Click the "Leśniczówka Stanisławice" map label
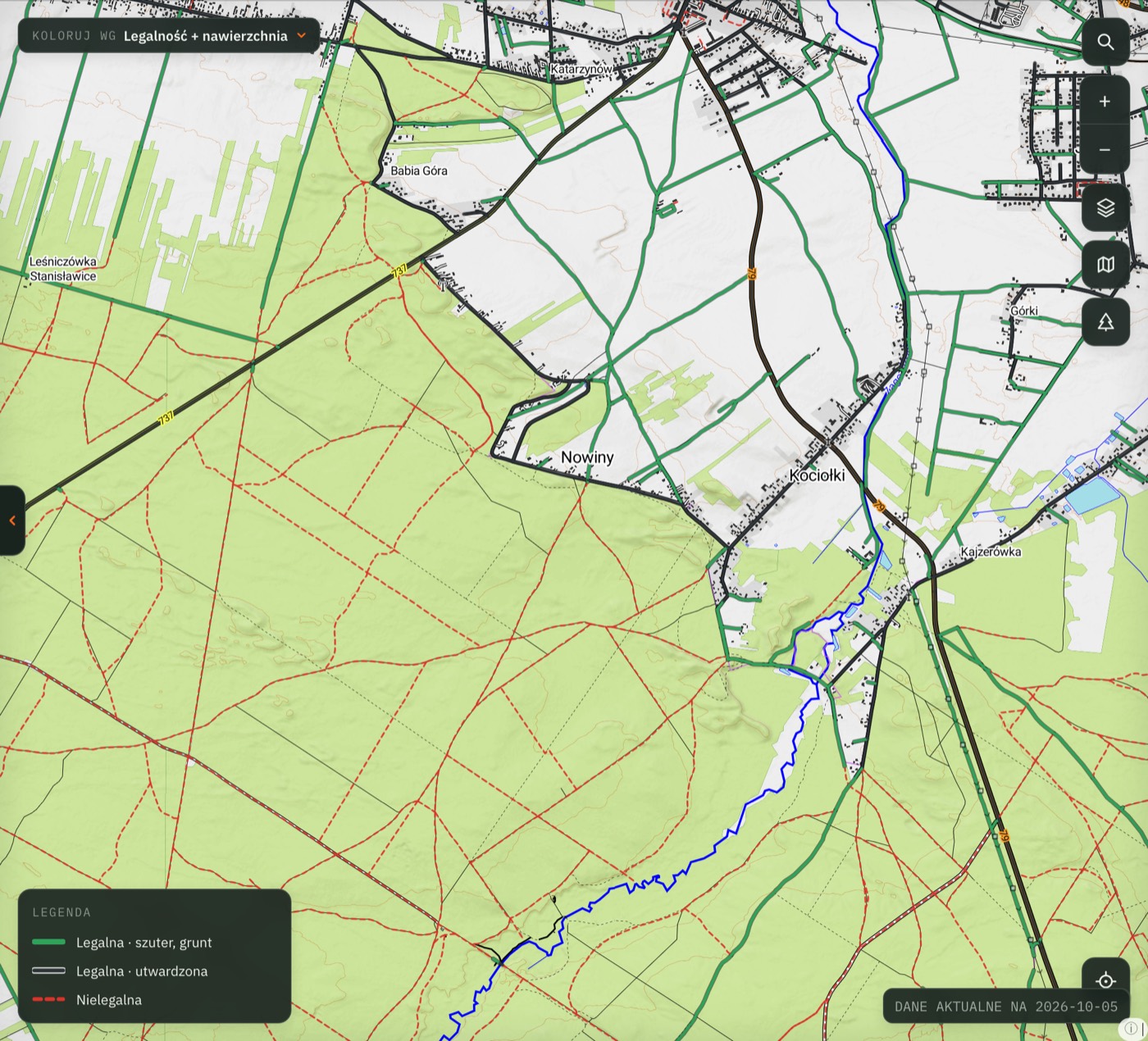Image resolution: width=1148 pixels, height=1041 pixels. click(63, 269)
